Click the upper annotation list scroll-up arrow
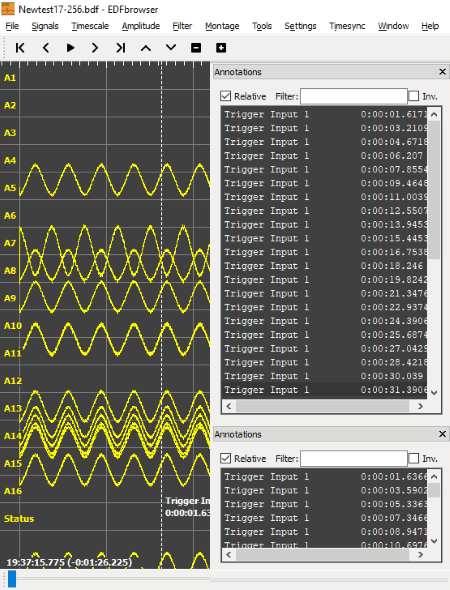 pos(434,114)
